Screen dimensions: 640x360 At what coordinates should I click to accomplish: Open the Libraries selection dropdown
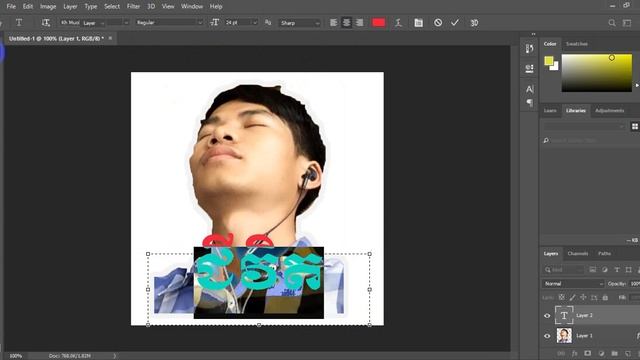click(x=584, y=127)
